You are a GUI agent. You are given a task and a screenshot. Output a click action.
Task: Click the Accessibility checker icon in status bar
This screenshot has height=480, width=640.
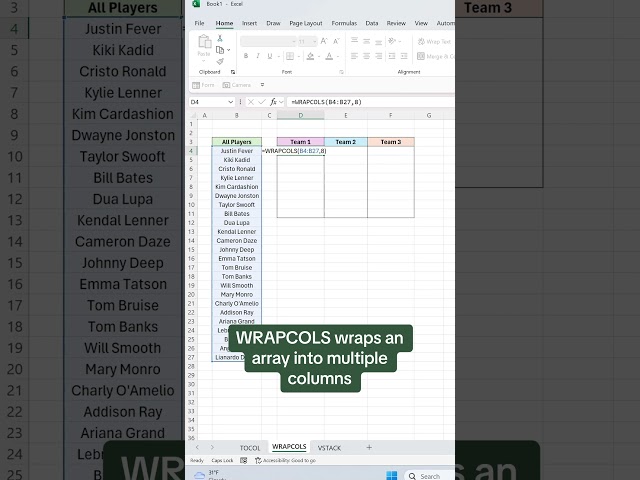click(258, 460)
